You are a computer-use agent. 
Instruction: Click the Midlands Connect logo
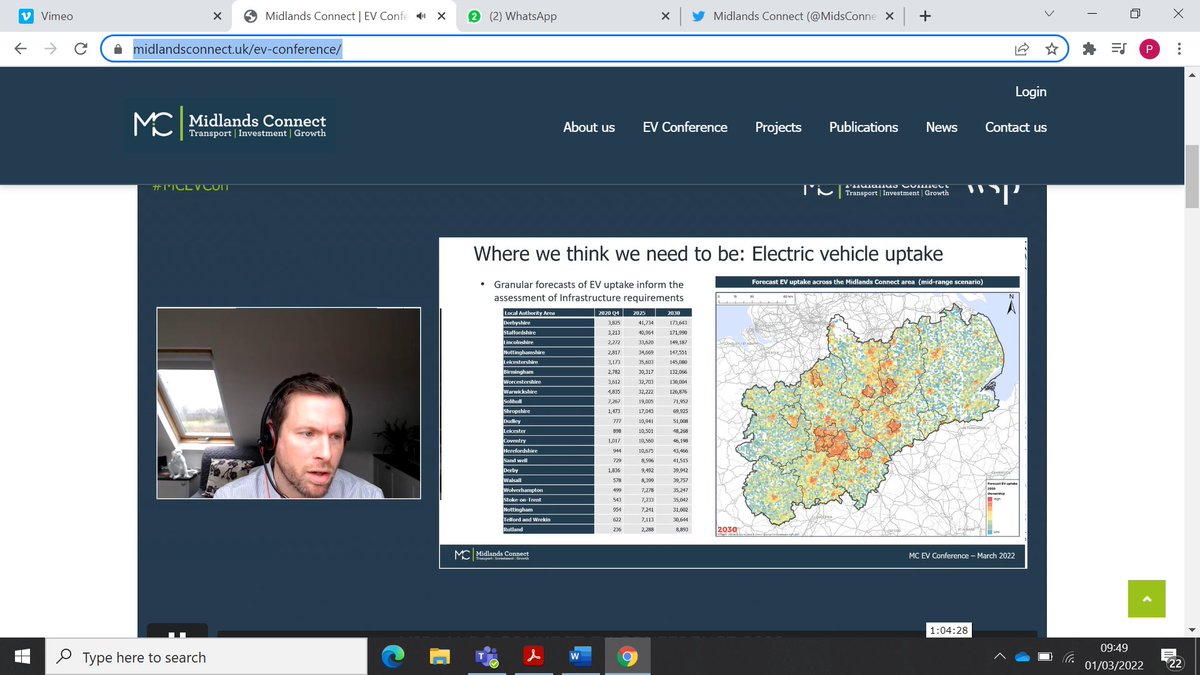[231, 124]
